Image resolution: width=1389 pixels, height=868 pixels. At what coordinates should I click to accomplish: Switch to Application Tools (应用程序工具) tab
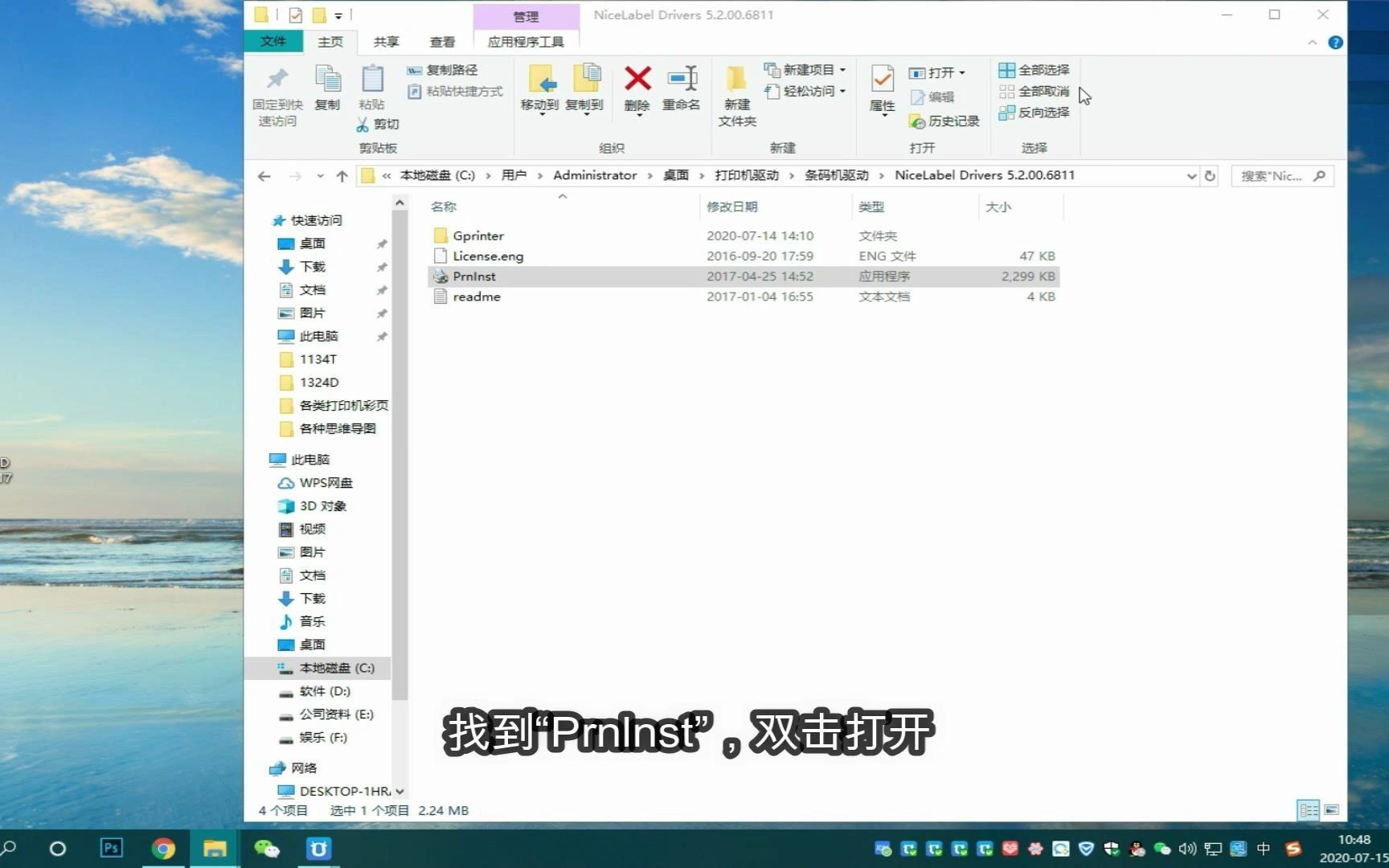point(526,42)
